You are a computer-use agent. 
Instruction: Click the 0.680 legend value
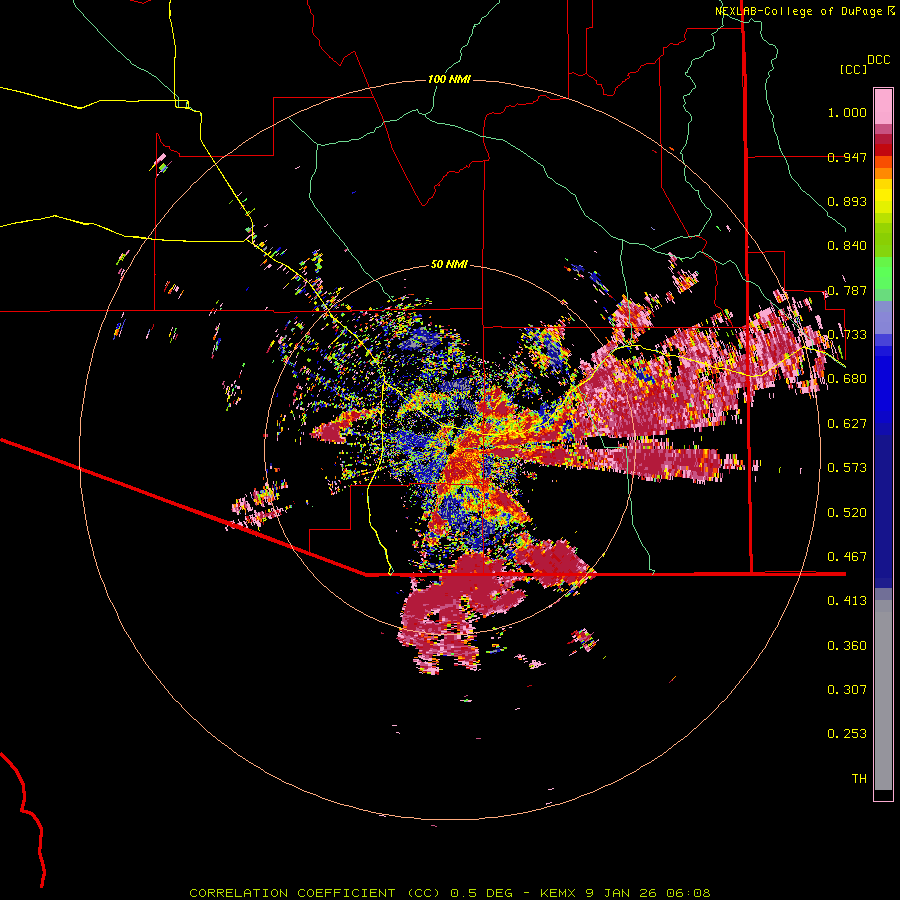(847, 379)
